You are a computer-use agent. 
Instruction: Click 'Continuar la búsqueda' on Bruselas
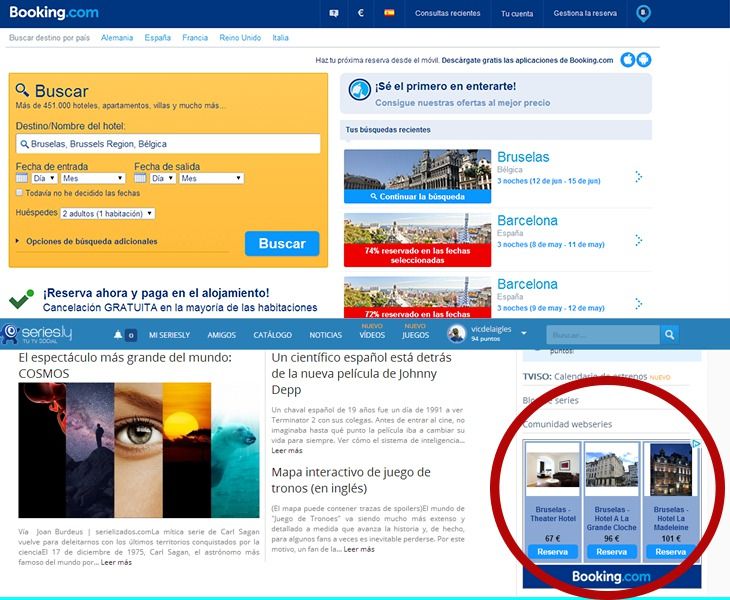[x=418, y=196]
